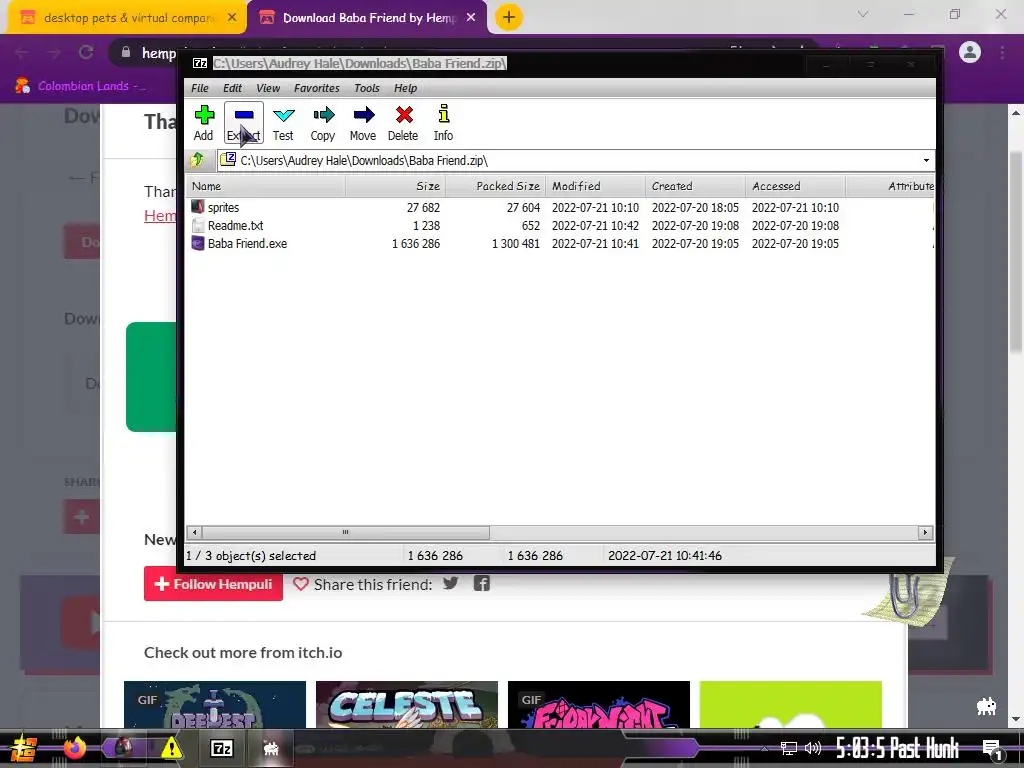This screenshot has height=768, width=1024.
Task: Open the browser profile avatar
Action: [x=970, y=52]
